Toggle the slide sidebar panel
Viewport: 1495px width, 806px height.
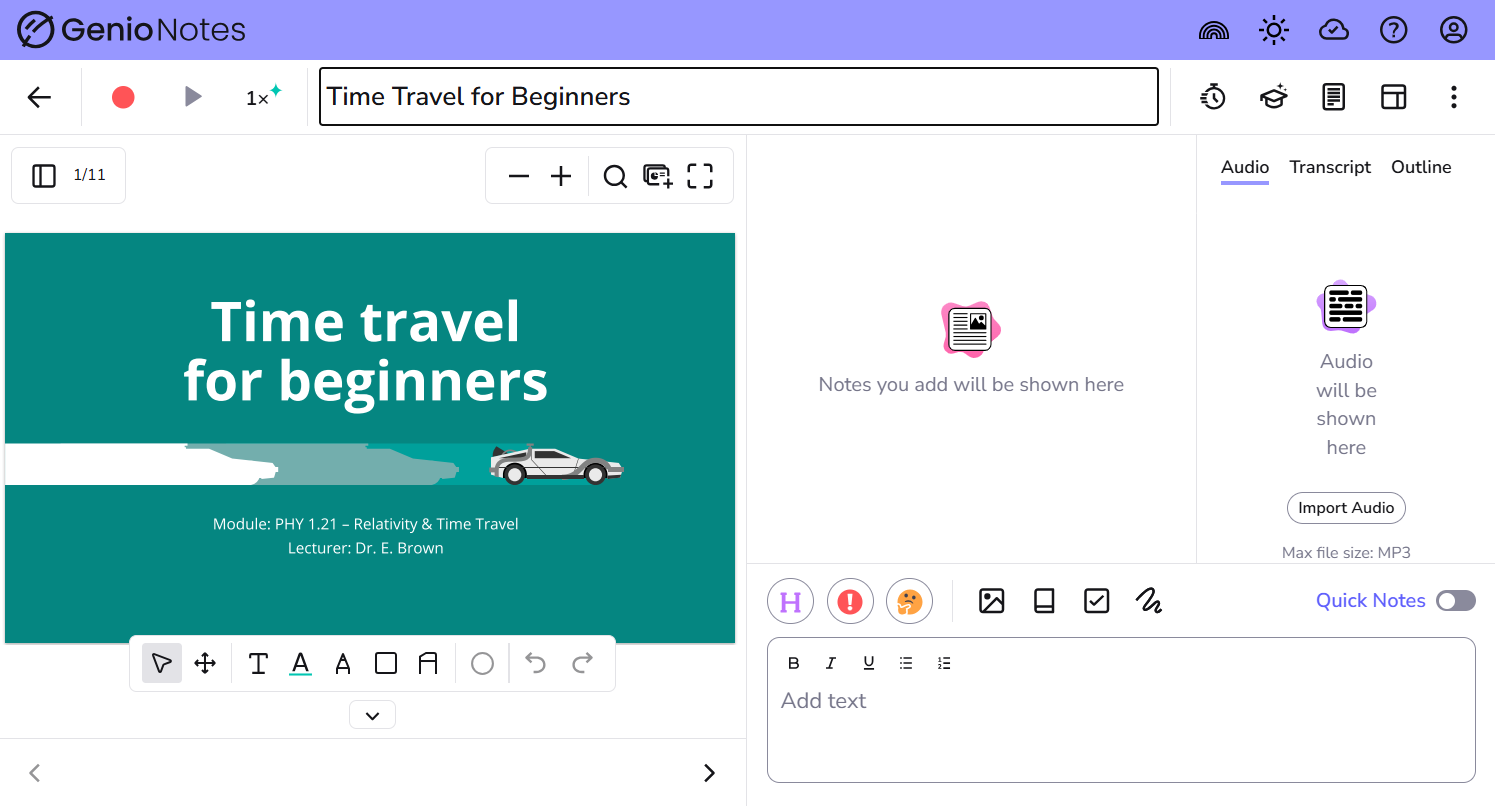pos(44,176)
